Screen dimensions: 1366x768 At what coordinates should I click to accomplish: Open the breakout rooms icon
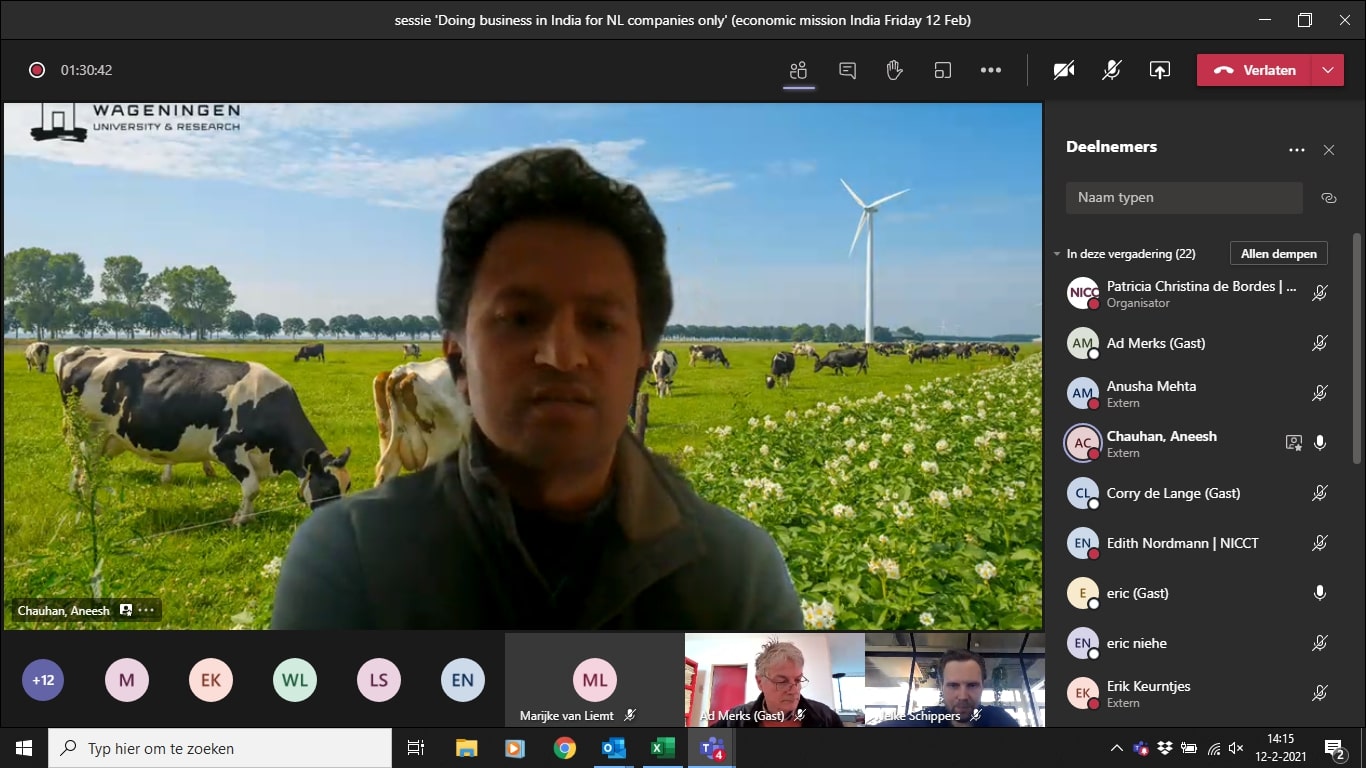click(942, 70)
